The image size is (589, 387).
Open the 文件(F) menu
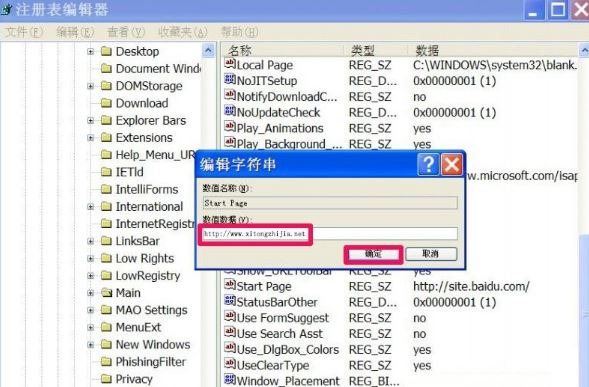[24, 32]
